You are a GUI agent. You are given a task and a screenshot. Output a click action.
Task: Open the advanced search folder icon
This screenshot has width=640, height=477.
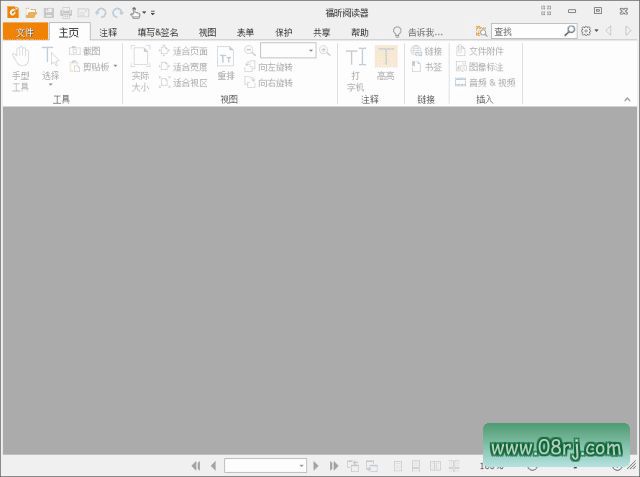pyautogui.click(x=481, y=31)
